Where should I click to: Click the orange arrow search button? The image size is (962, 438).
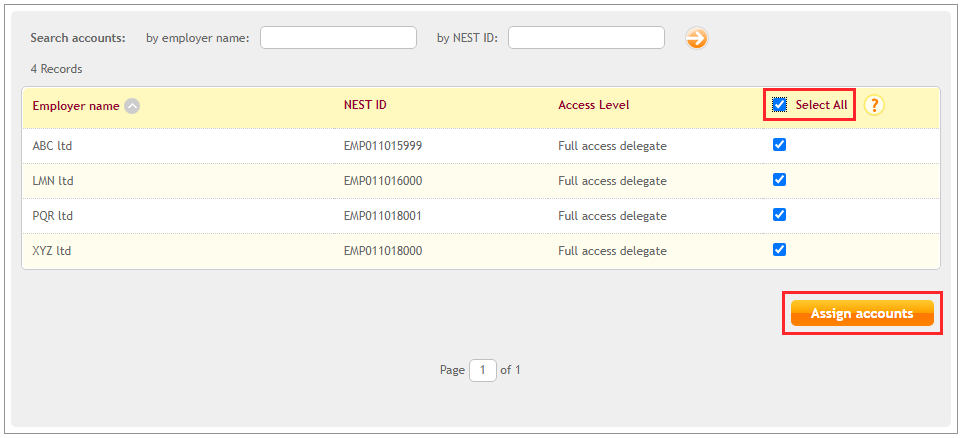coord(696,38)
